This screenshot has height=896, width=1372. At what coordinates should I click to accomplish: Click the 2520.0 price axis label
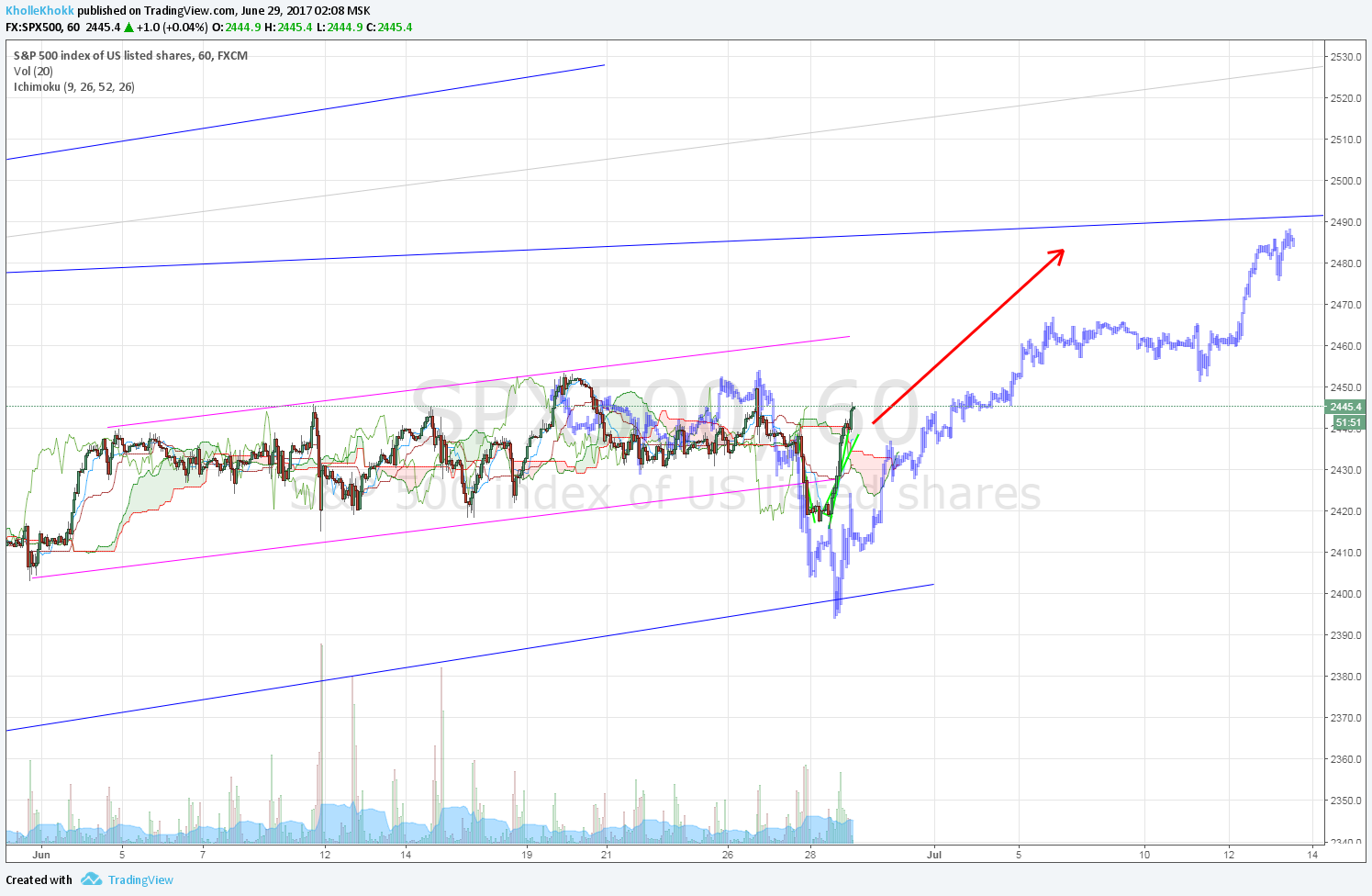click(x=1345, y=98)
